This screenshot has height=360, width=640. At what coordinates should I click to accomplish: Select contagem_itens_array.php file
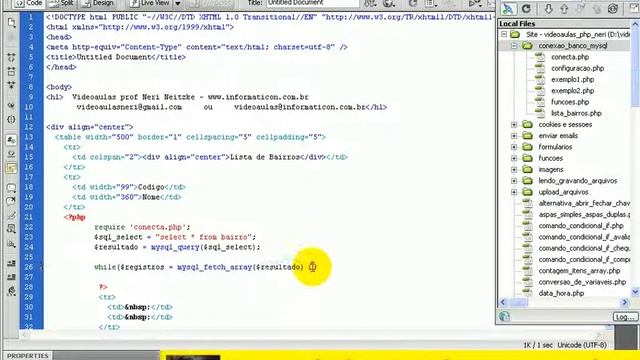[579, 271]
